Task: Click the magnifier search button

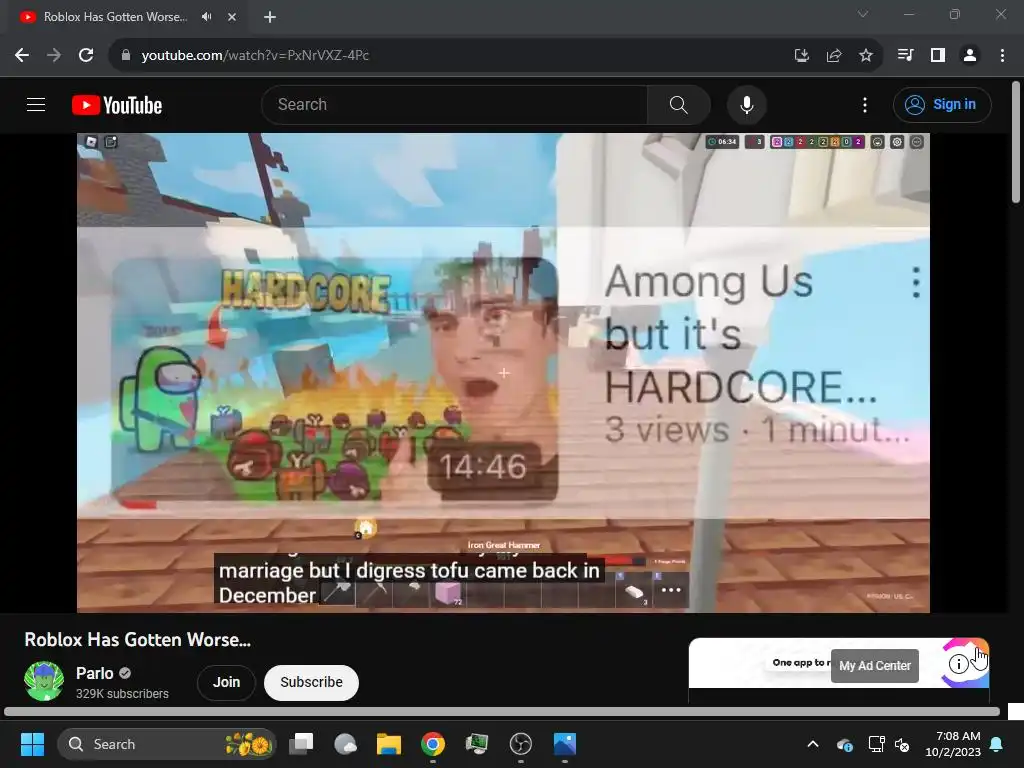Action: (x=679, y=104)
